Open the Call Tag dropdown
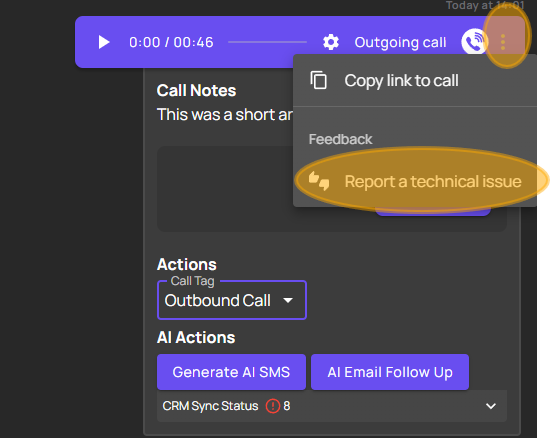Image resolution: width=551 pixels, height=438 pixels. tap(232, 300)
